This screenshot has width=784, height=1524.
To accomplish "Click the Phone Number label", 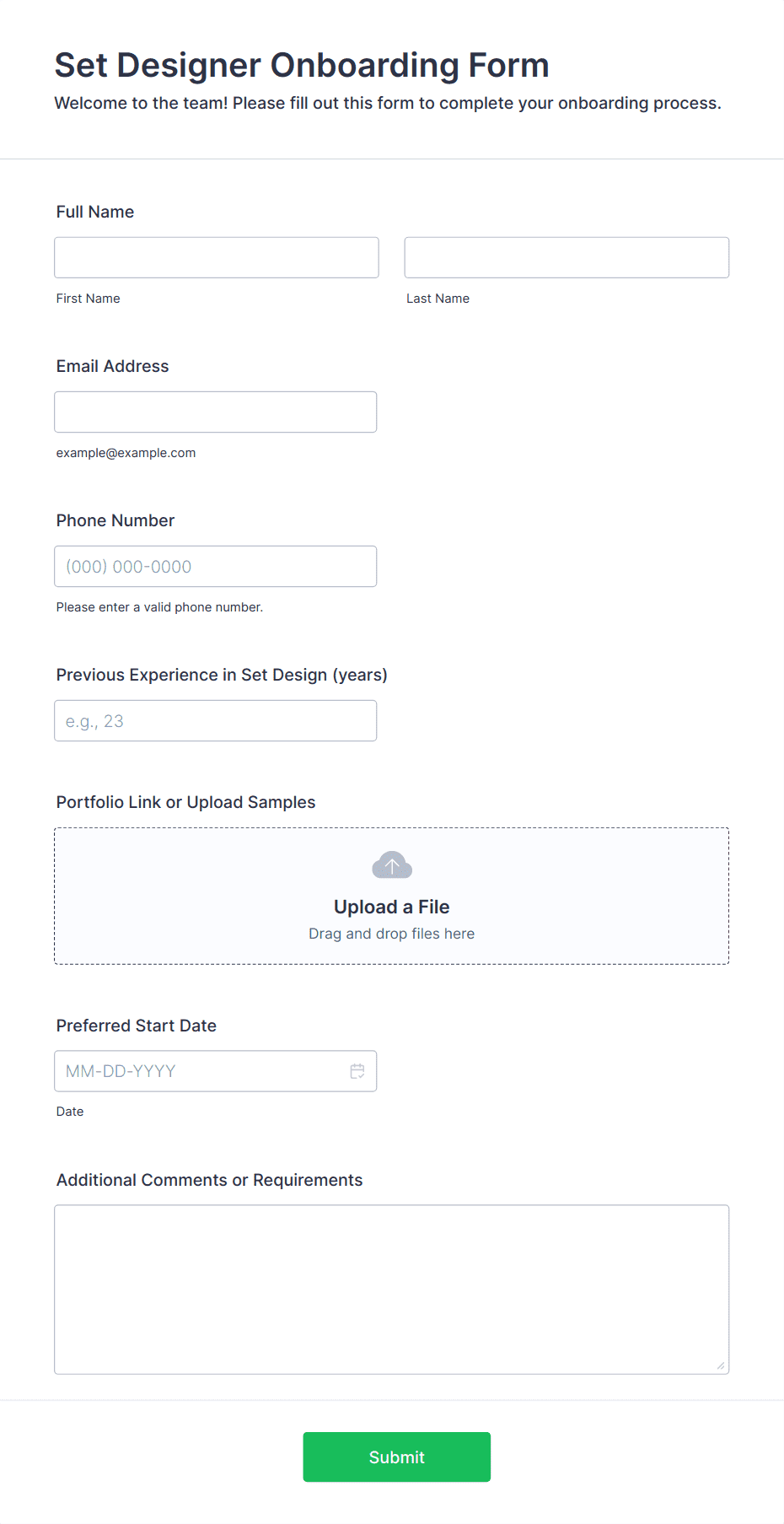I will point(115,520).
